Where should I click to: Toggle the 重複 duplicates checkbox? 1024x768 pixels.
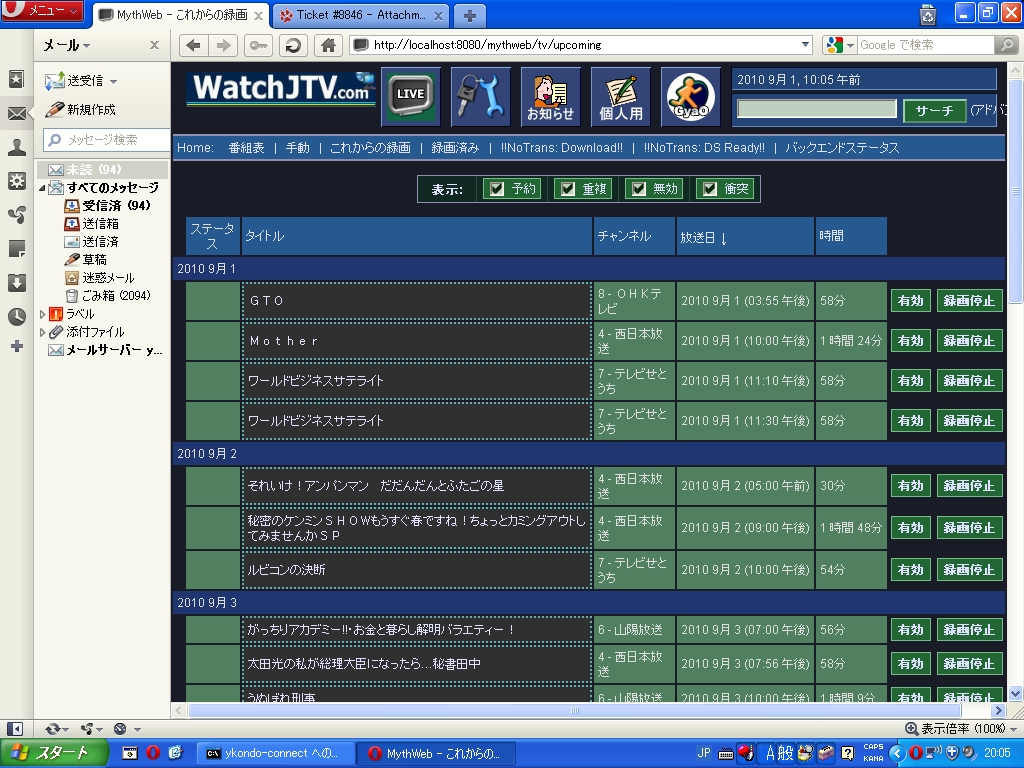tap(568, 189)
